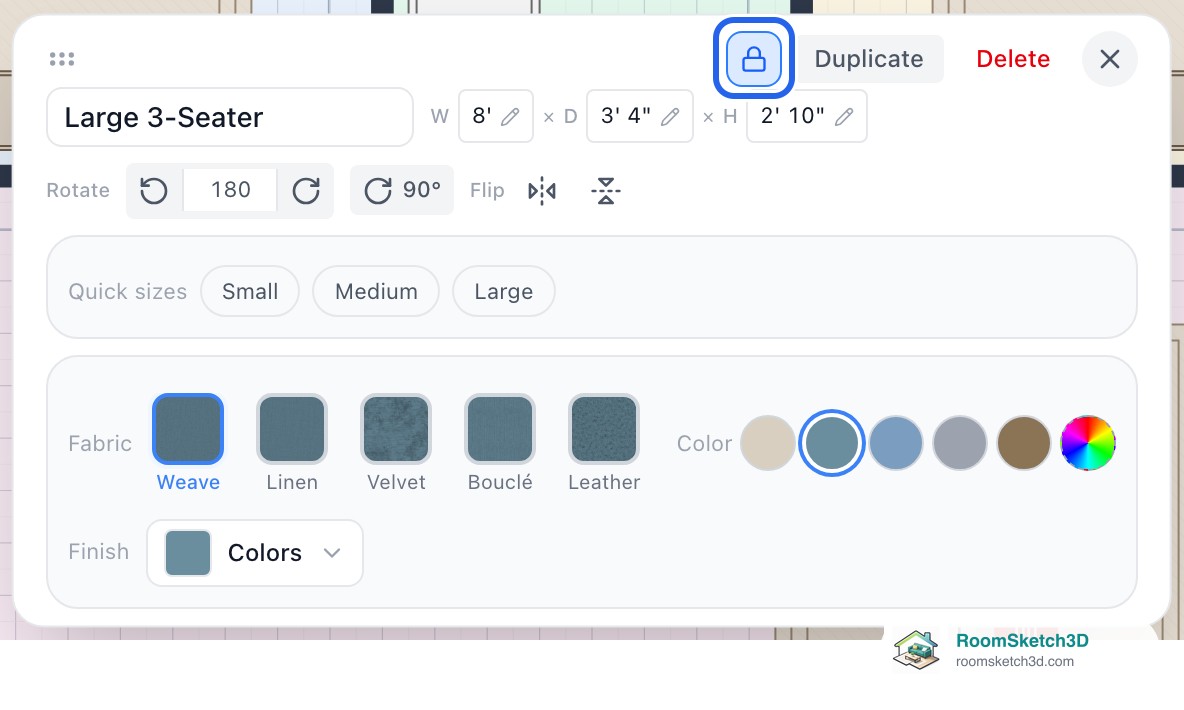
Task: Select the teal-blue color swatch
Action: pos(831,443)
